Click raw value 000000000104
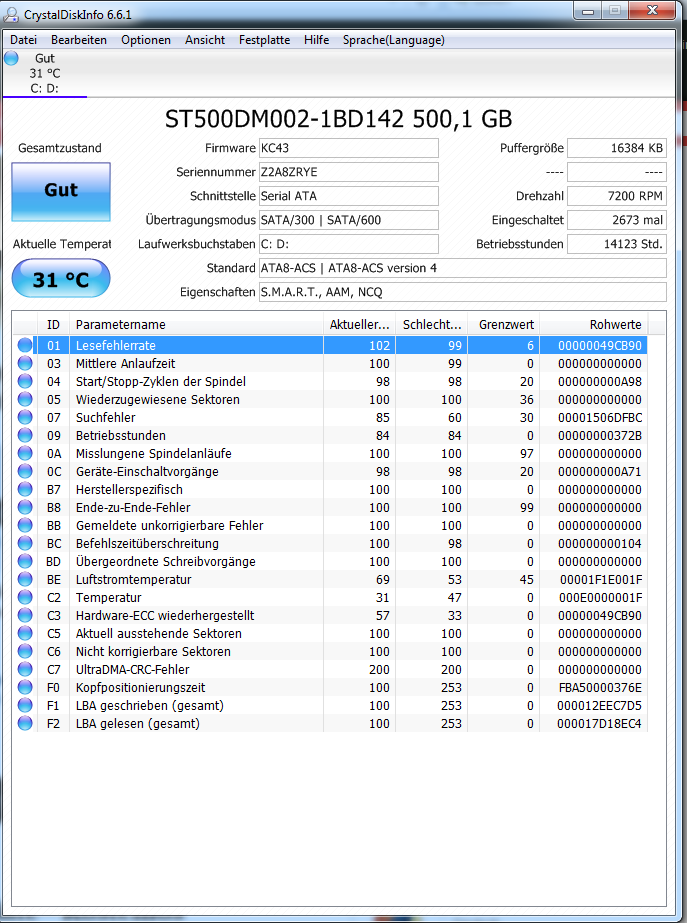The width and height of the screenshot is (687, 923). 600,543
